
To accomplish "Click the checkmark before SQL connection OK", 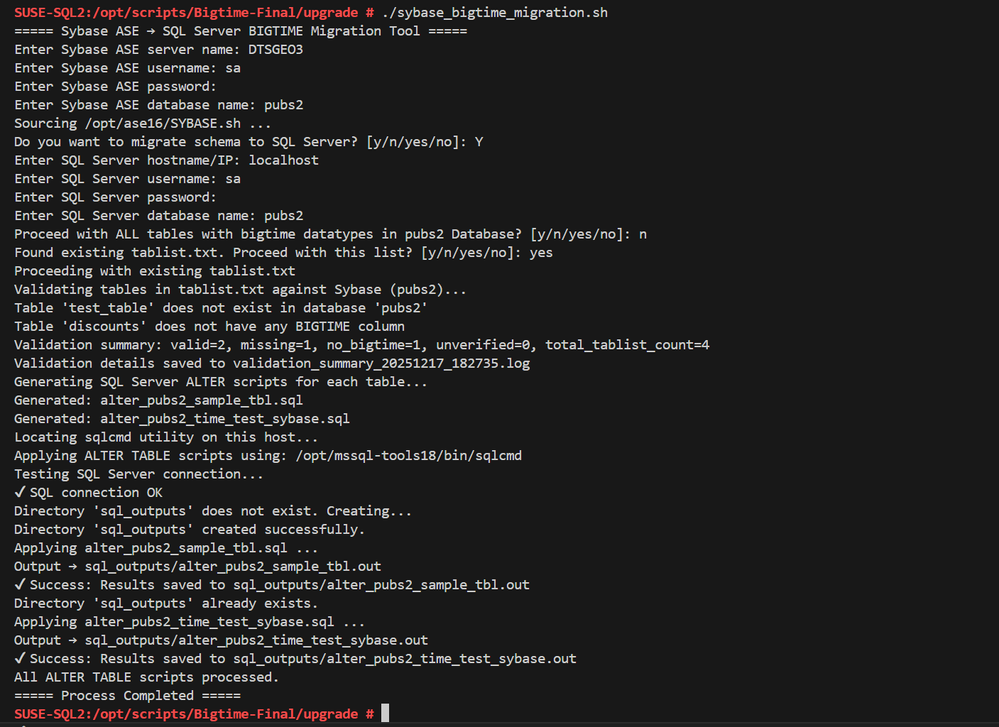I will (x=20, y=492).
